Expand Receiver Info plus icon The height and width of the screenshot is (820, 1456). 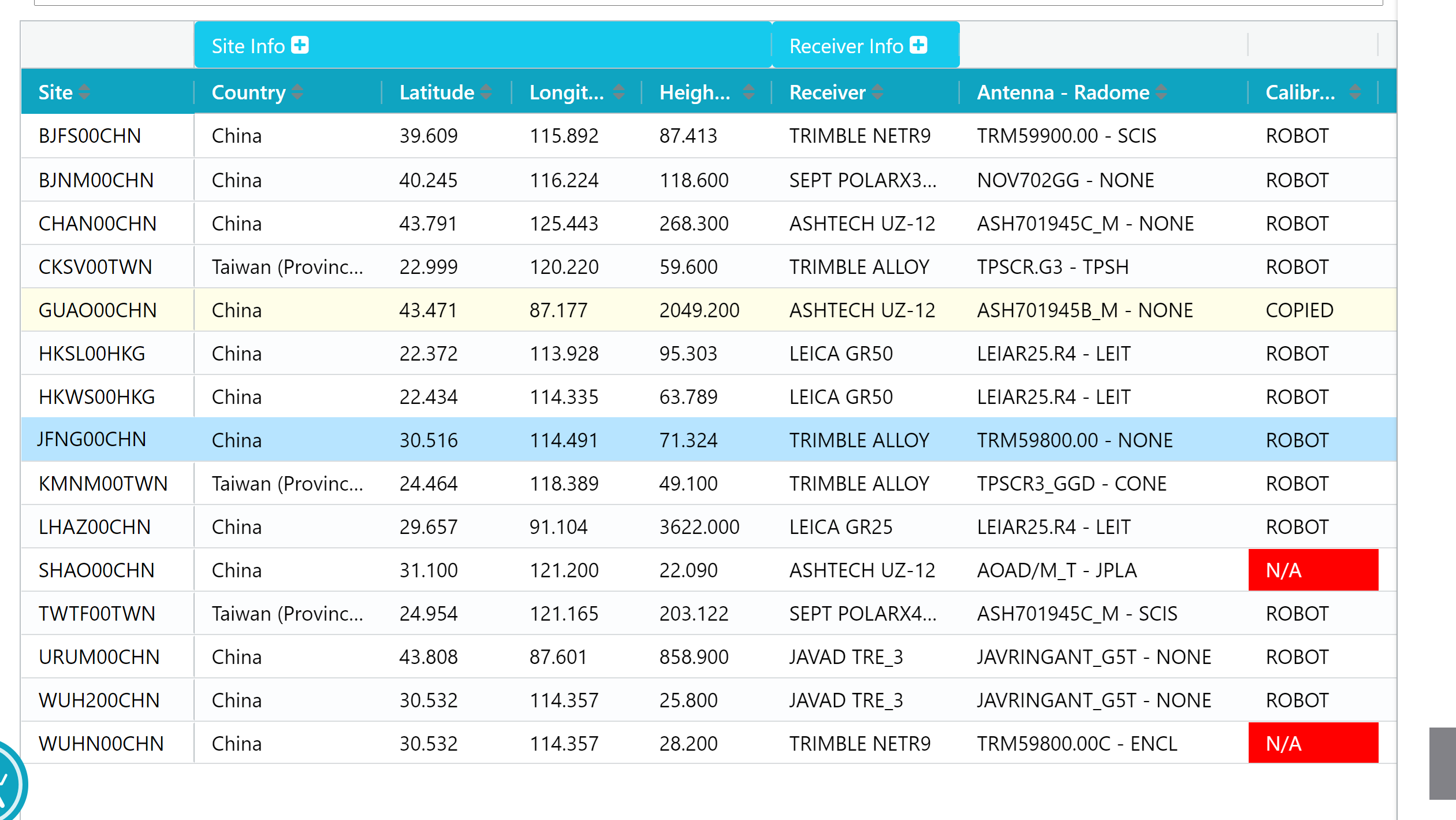[918, 45]
